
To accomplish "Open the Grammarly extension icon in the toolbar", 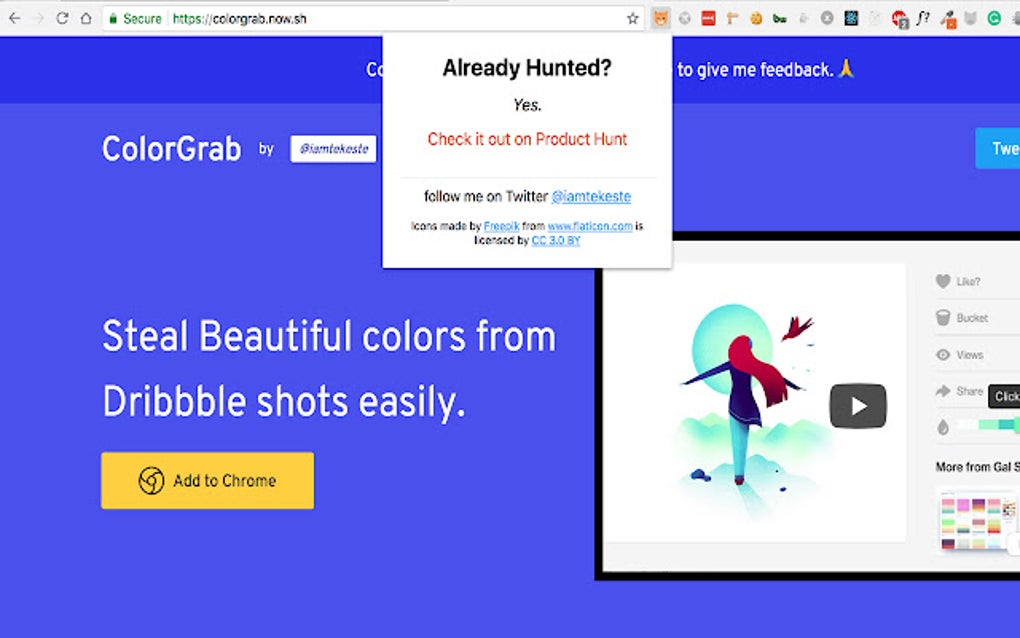I will coord(993,17).
